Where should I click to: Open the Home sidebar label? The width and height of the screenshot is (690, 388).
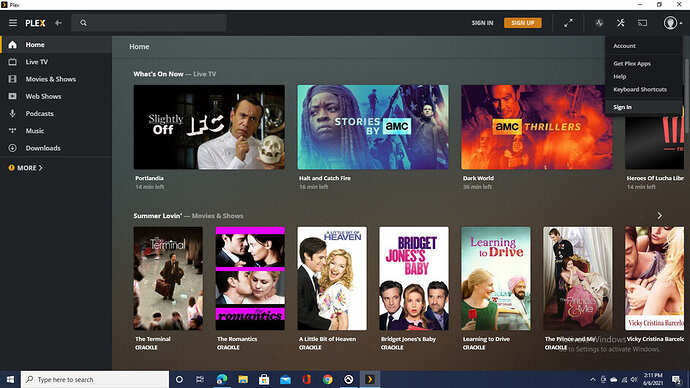(35, 44)
